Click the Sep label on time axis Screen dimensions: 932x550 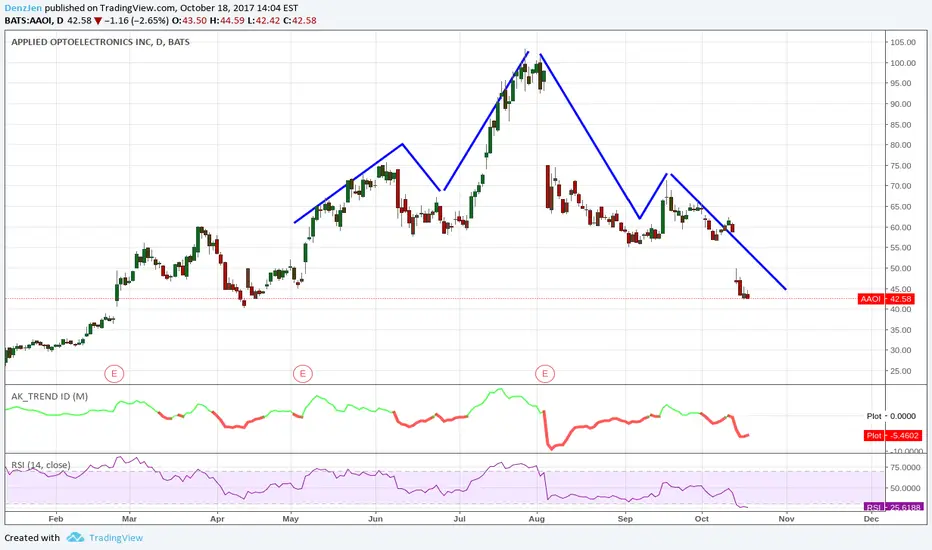point(625,519)
